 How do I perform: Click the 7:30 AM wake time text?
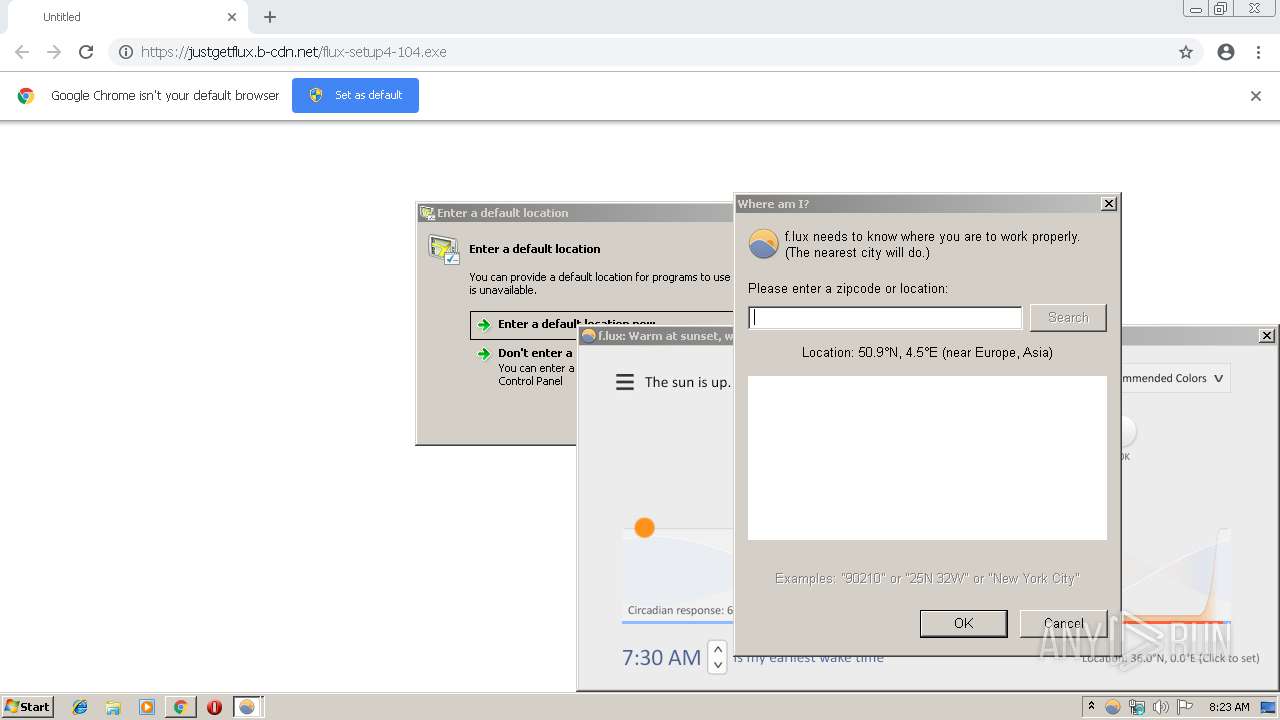tap(661, 657)
